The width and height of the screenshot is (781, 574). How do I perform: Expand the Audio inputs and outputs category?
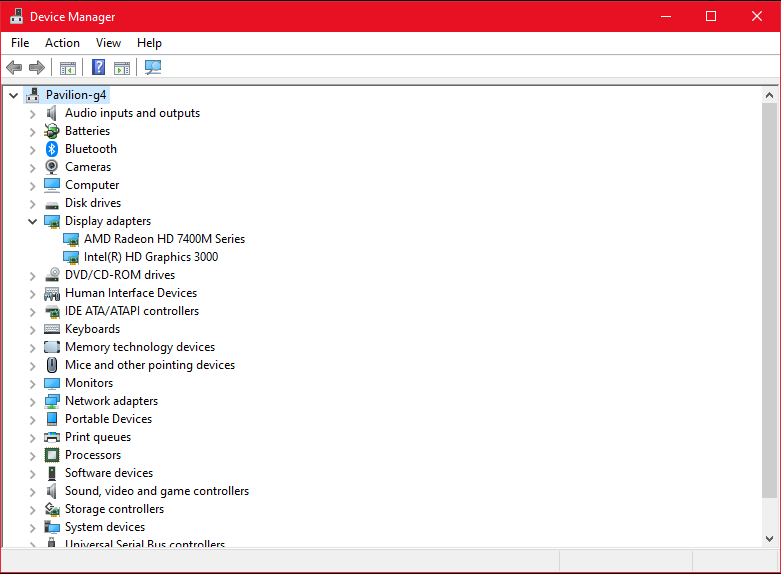click(x=32, y=114)
